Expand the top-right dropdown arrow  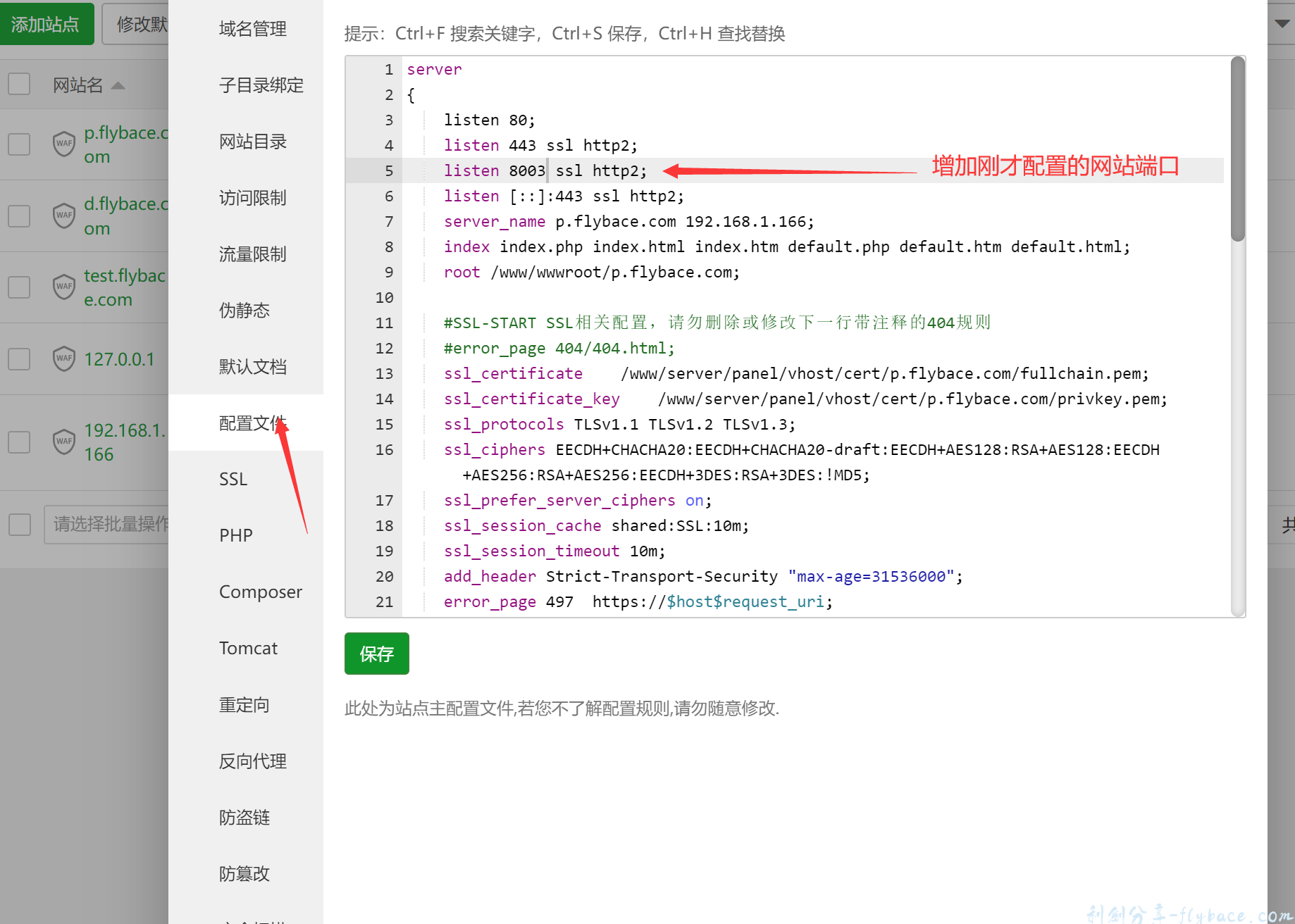pyautogui.click(x=1282, y=23)
